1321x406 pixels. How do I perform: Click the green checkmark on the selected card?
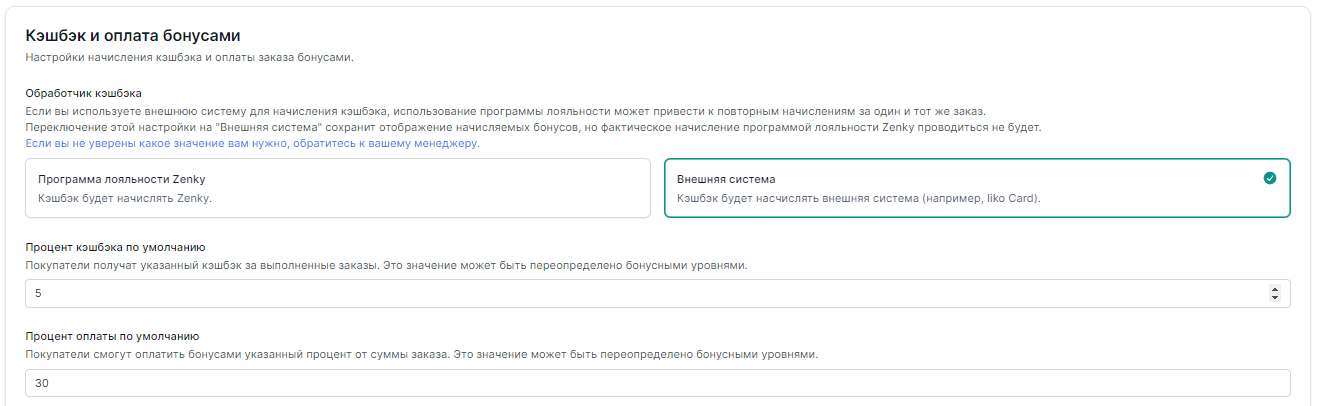[1269, 178]
